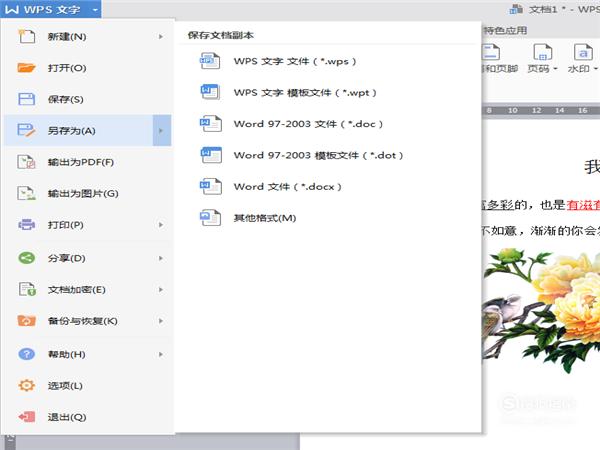Click the Other formats icon

tap(210, 218)
